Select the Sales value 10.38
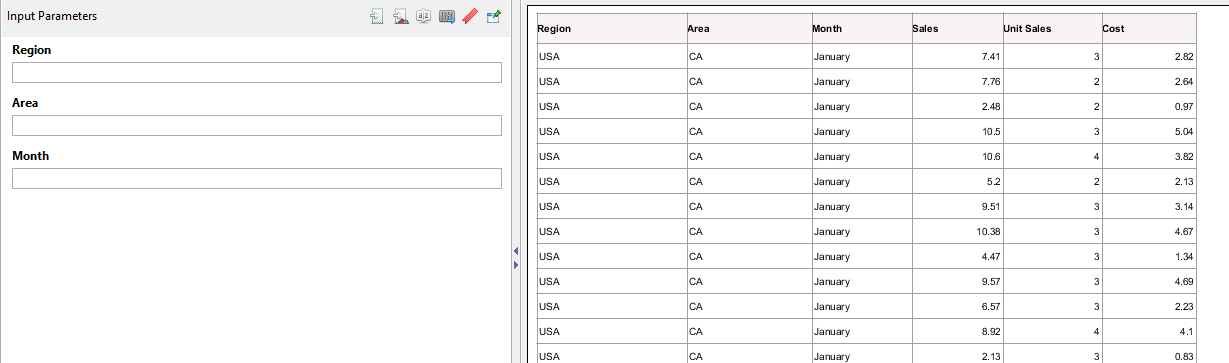The image size is (1229, 363). click(989, 231)
